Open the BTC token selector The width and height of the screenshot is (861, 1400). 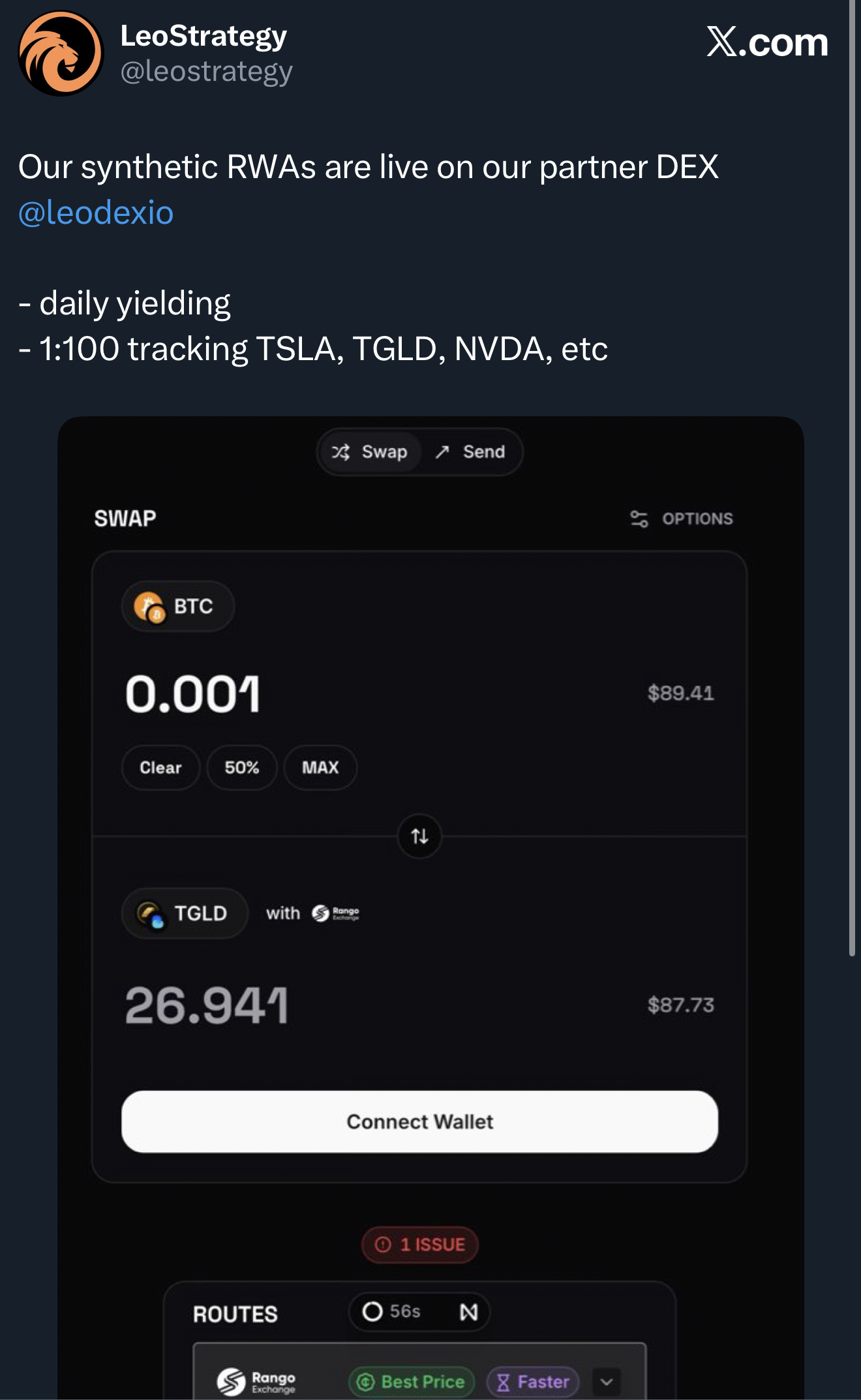[x=177, y=606]
